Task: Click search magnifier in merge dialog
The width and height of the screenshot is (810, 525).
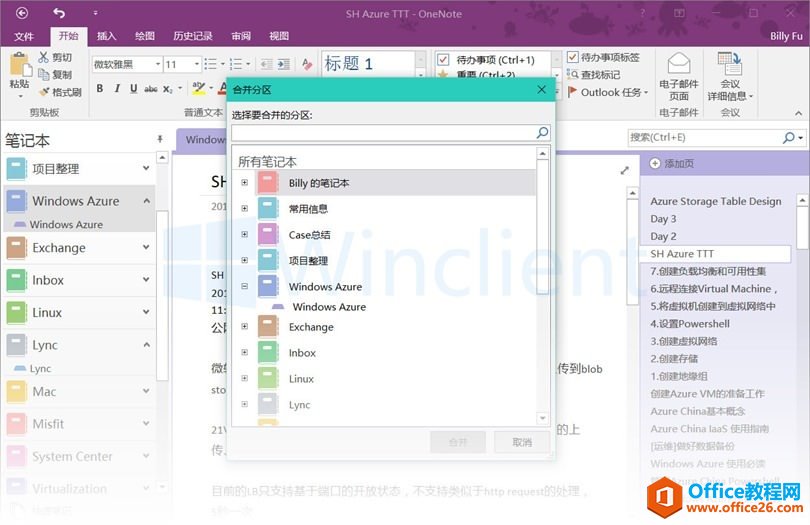Action: click(x=542, y=133)
